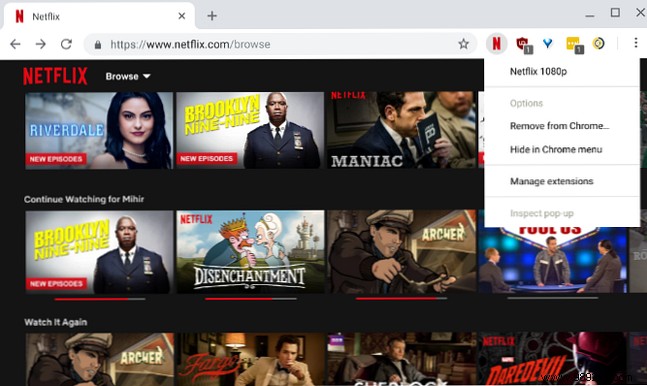Image resolution: width=647 pixels, height=386 pixels.
Task: Choose Remove from Chrome...
Action: point(559,126)
